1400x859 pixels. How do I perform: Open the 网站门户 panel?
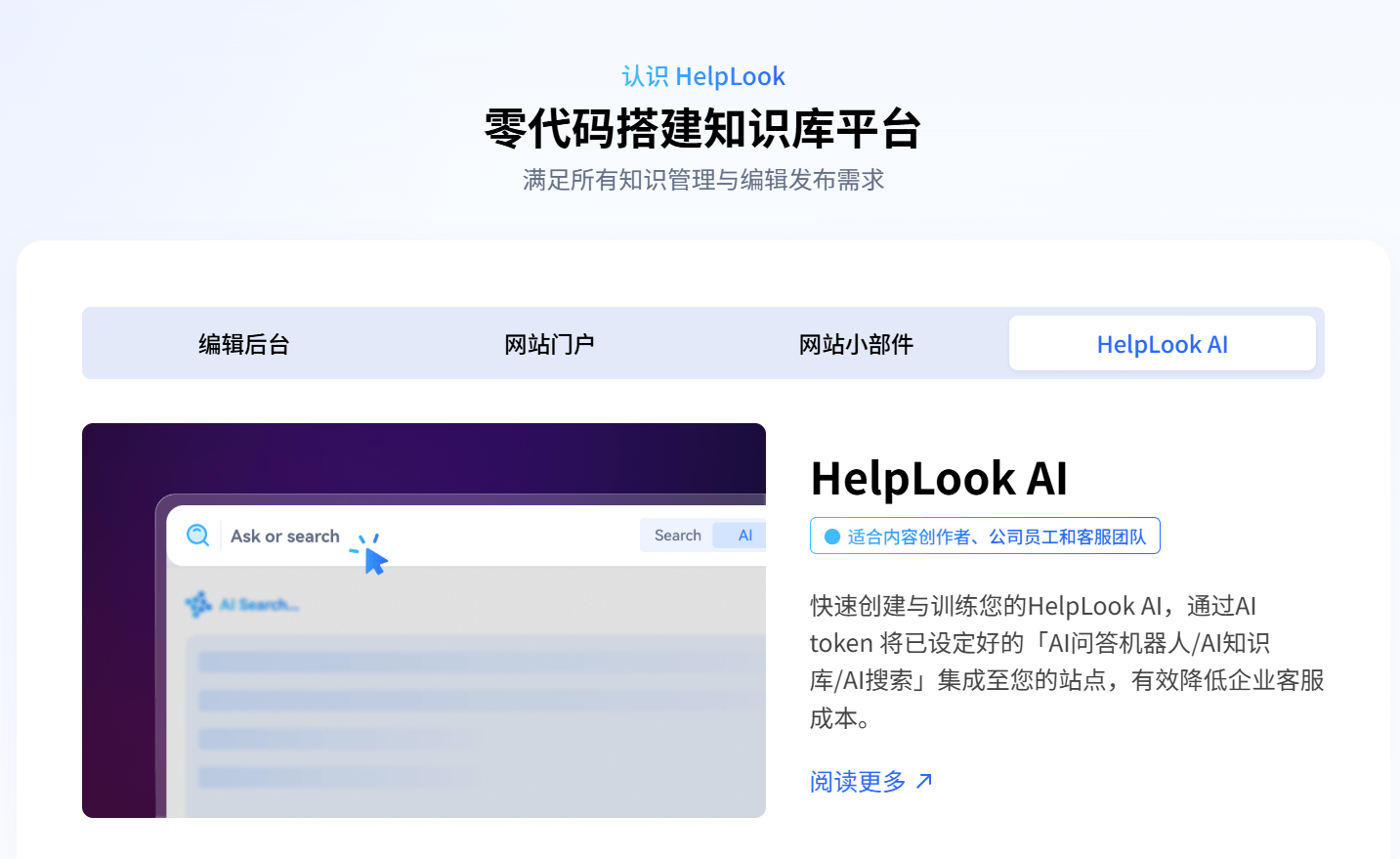tap(549, 343)
